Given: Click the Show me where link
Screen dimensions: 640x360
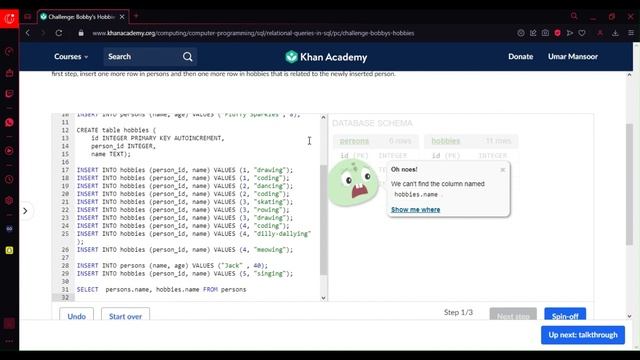Looking at the screenshot, I should click(416, 209).
